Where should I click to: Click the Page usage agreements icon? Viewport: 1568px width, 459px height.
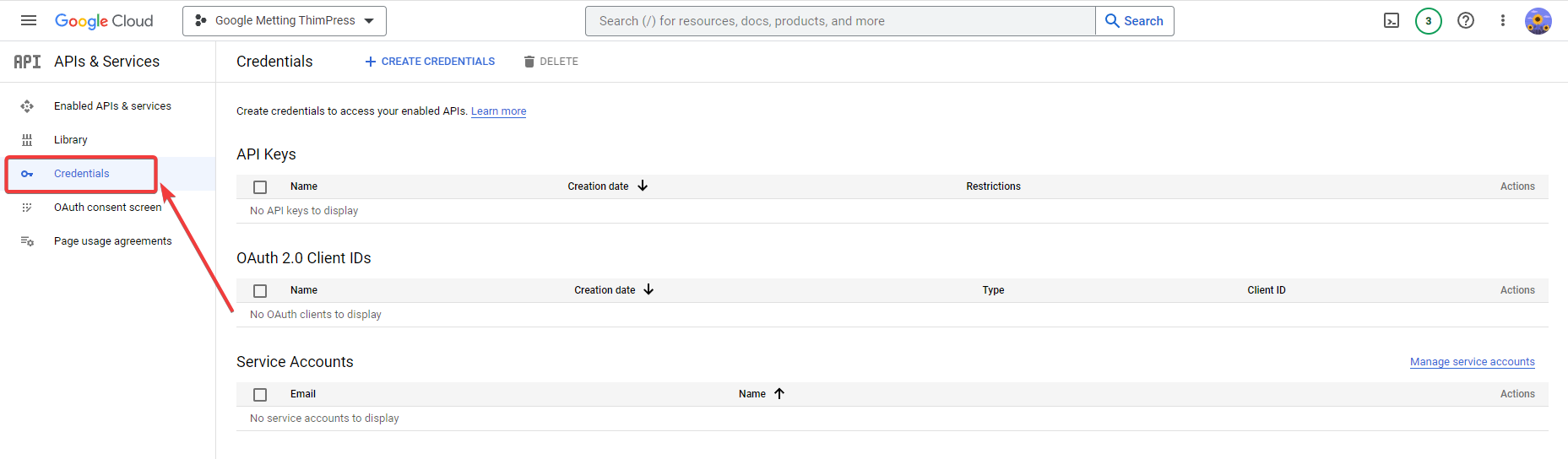(27, 241)
